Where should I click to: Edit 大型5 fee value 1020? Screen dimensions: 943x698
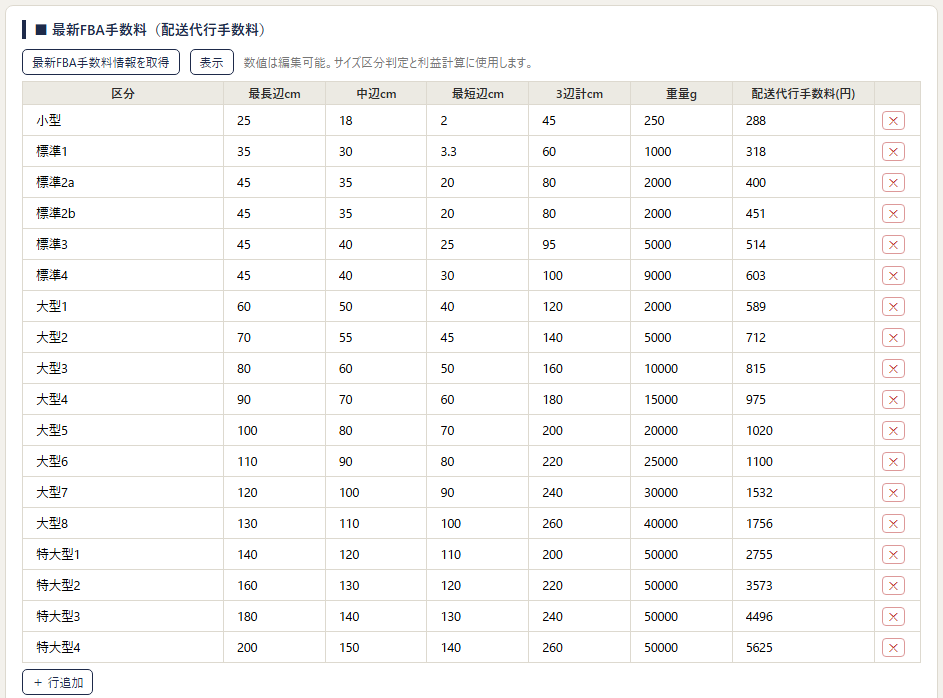tap(803, 430)
